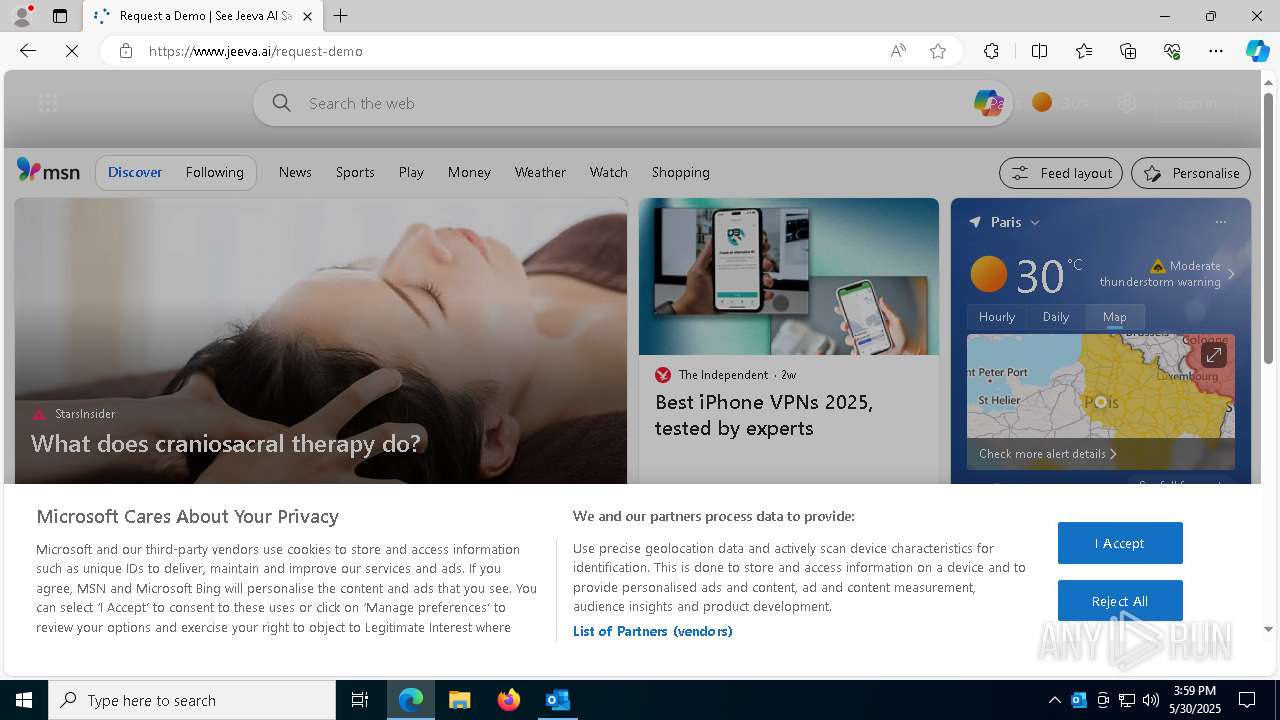Image resolution: width=1280 pixels, height=720 pixels.
Task: Open Best iPhone VPNs 2025 article
Action: pos(764,415)
